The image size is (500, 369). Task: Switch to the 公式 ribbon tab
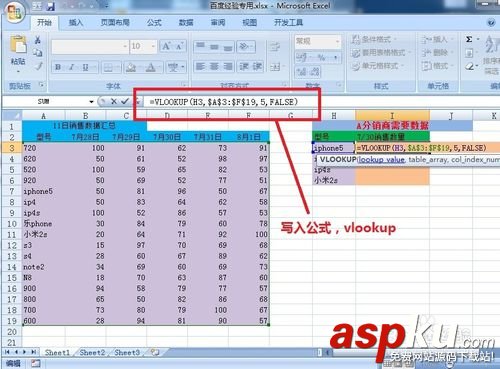(x=154, y=23)
